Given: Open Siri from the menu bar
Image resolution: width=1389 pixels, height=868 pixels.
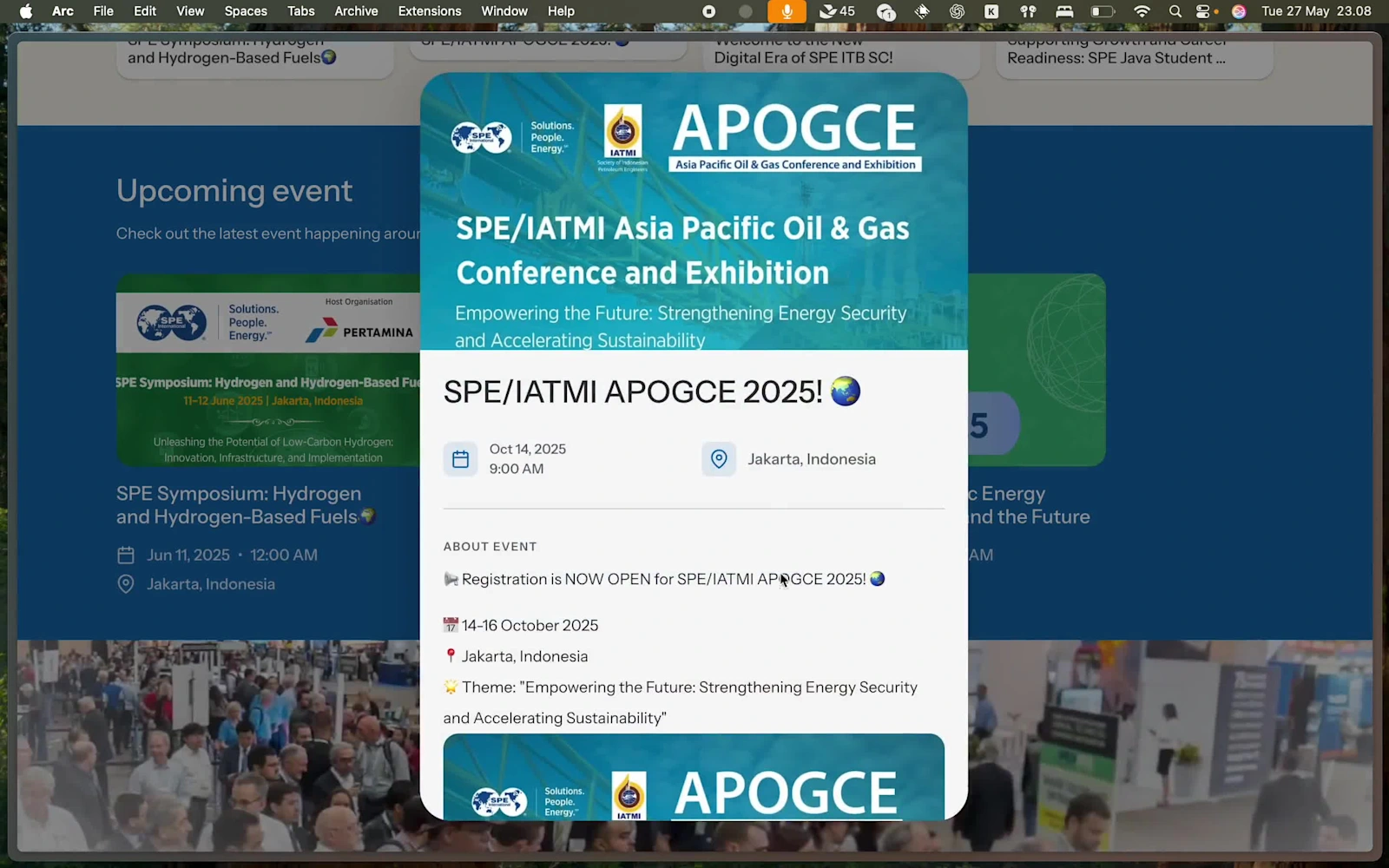Looking at the screenshot, I should 1239,11.
